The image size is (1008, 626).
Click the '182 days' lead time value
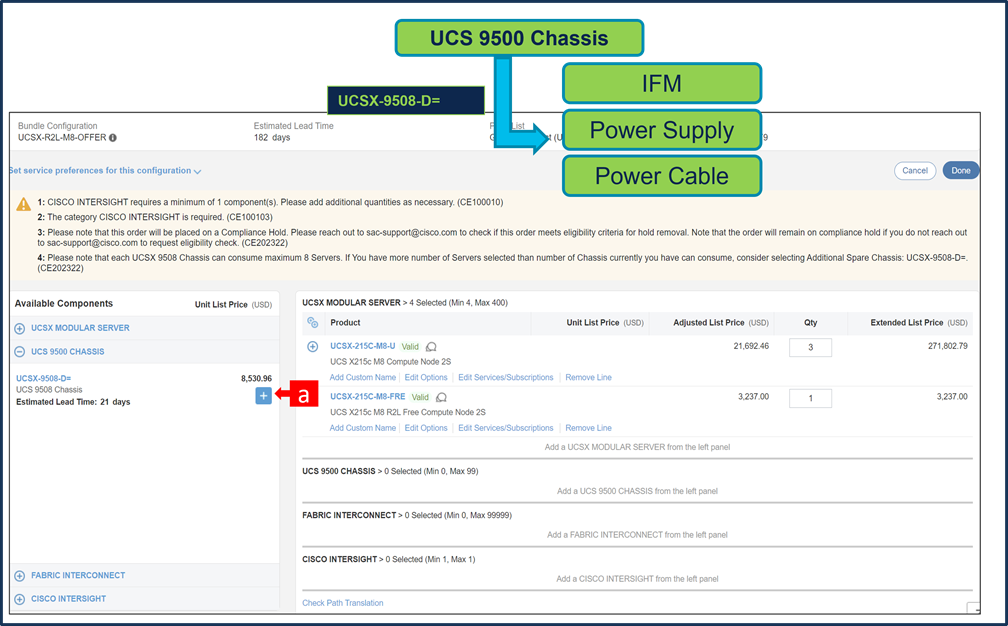pyautogui.click(x=272, y=138)
